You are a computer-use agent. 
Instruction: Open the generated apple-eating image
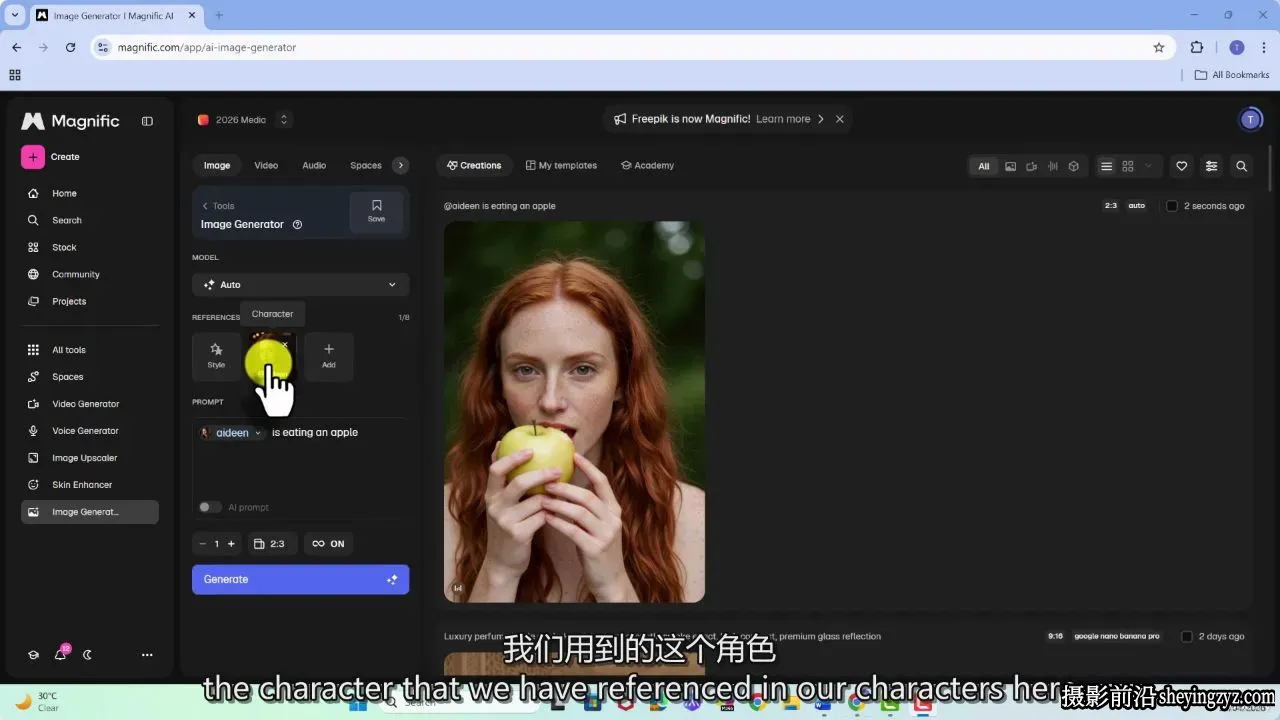(574, 412)
